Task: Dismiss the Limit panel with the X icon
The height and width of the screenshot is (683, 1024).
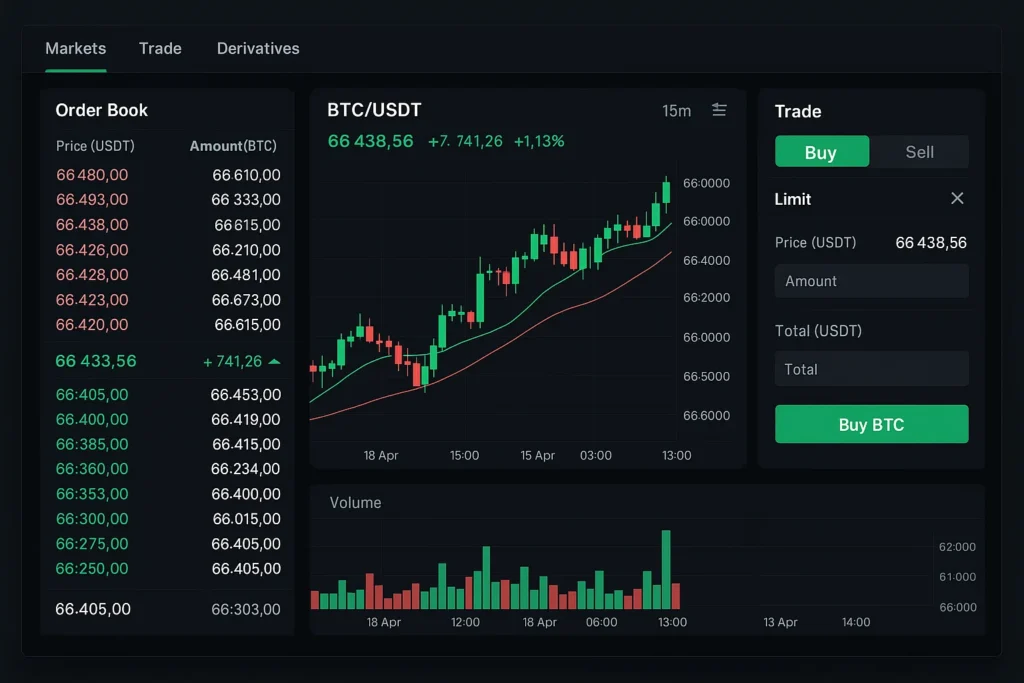Action: pyautogui.click(x=957, y=198)
